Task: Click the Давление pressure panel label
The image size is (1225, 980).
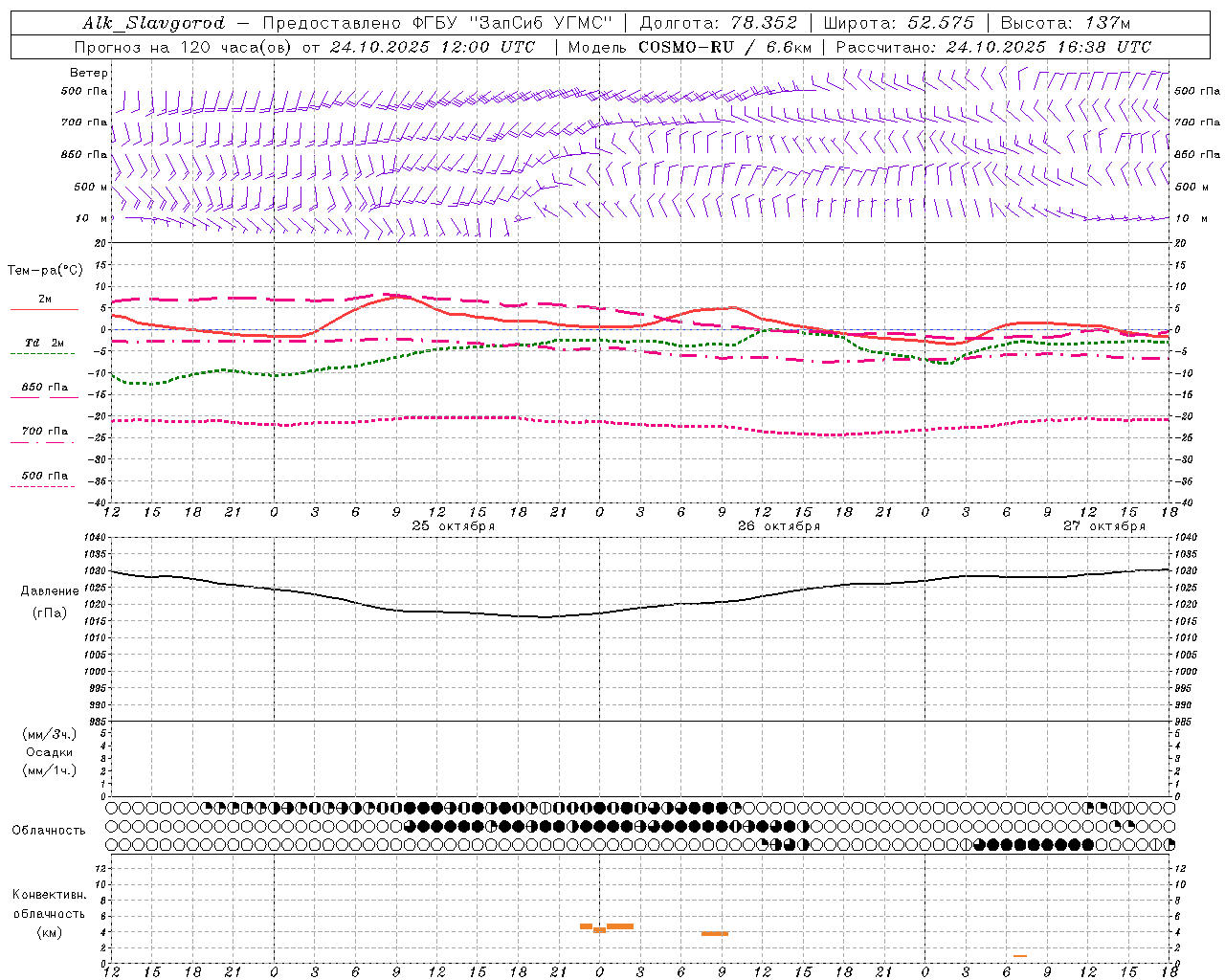Action: pyautogui.click(x=50, y=591)
